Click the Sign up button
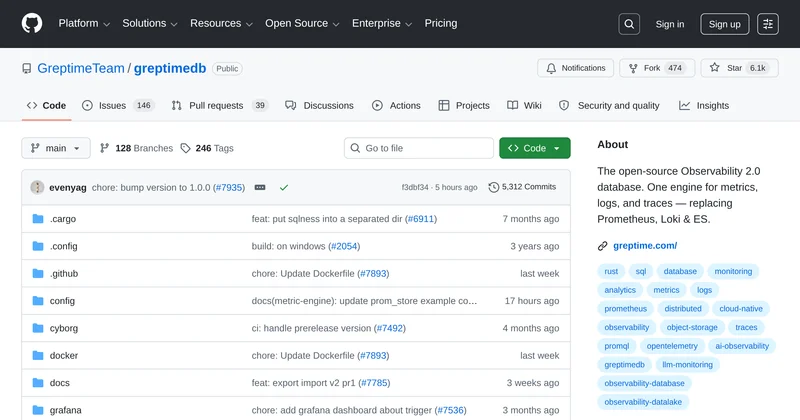Screen dimensions: 800x420 tap(723, 24)
